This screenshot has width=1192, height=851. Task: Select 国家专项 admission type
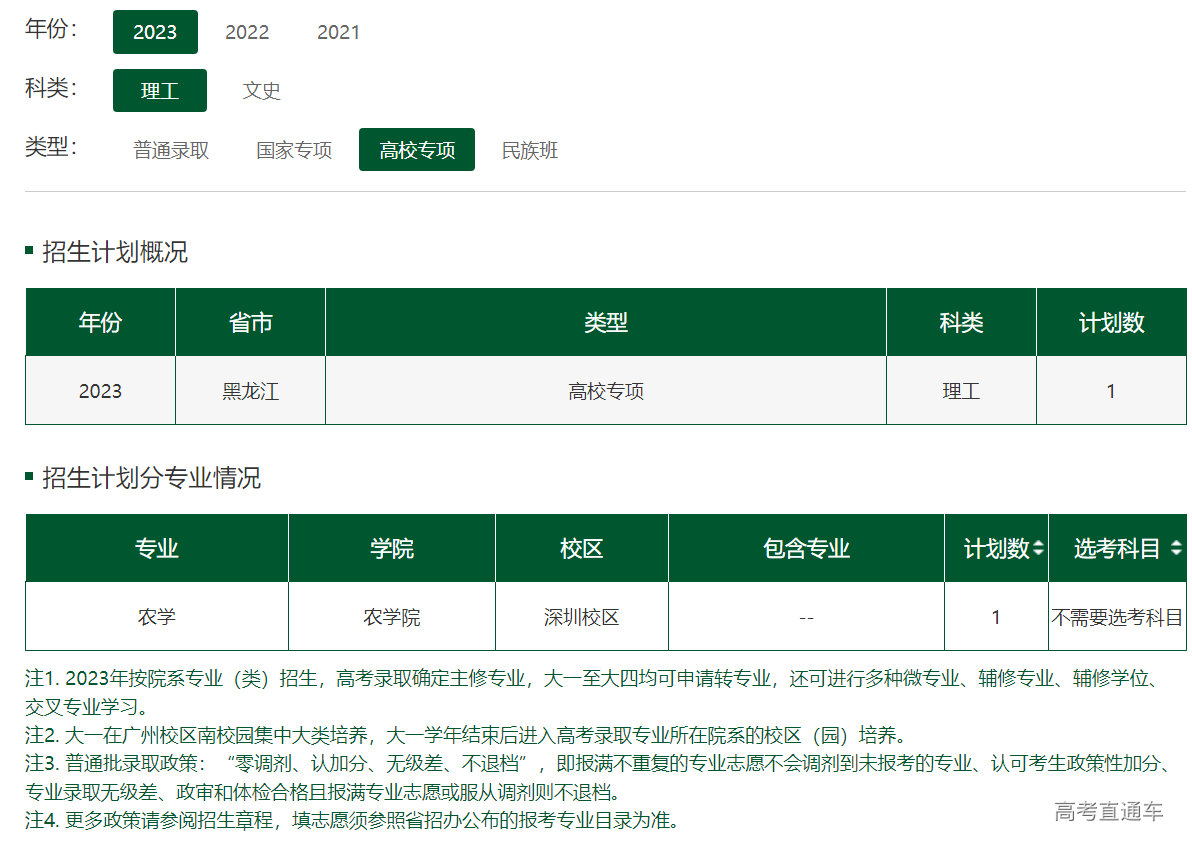click(x=293, y=149)
